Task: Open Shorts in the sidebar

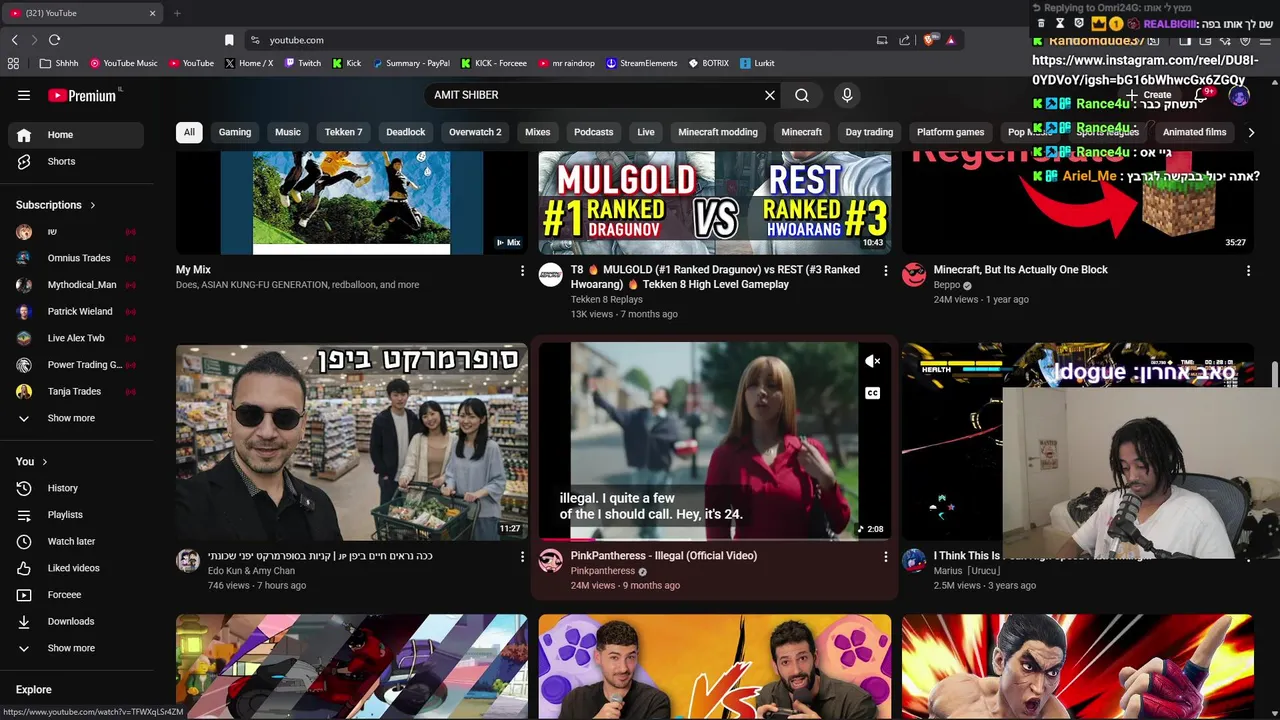Action: (x=76, y=161)
